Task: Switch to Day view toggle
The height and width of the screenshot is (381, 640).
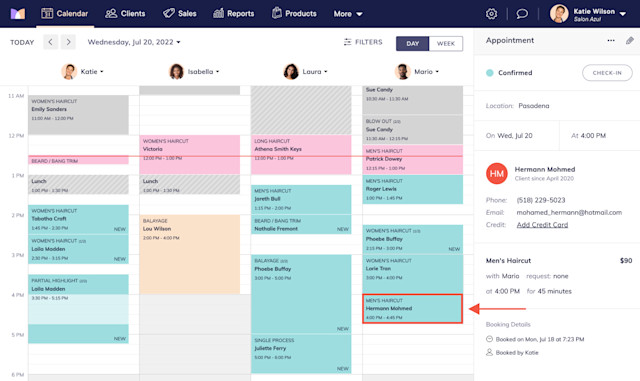Action: [412, 44]
